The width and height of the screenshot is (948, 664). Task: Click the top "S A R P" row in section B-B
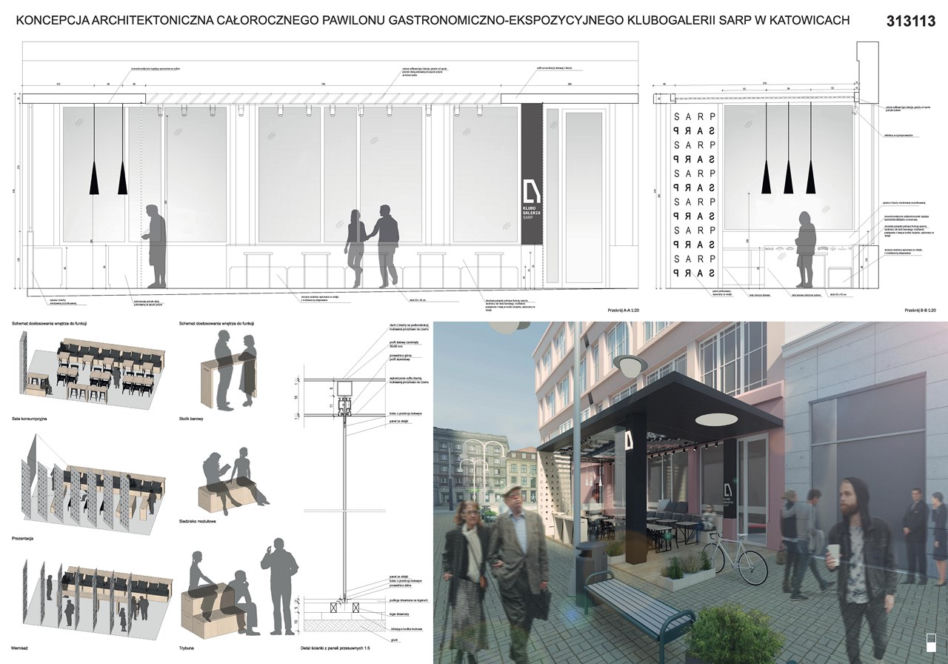click(x=695, y=116)
